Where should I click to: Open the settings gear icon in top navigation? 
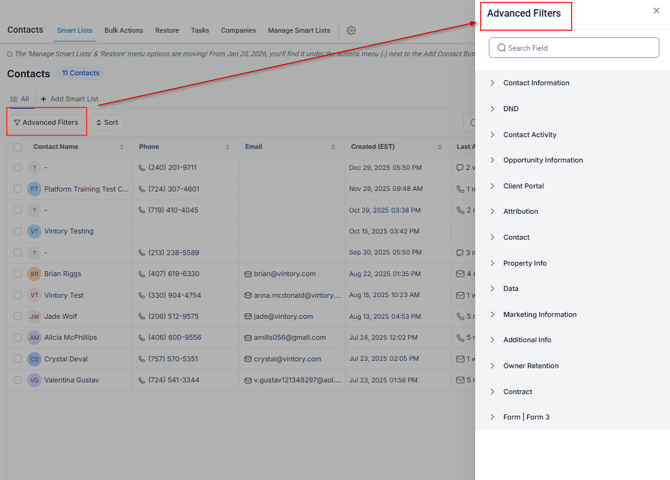tap(351, 31)
